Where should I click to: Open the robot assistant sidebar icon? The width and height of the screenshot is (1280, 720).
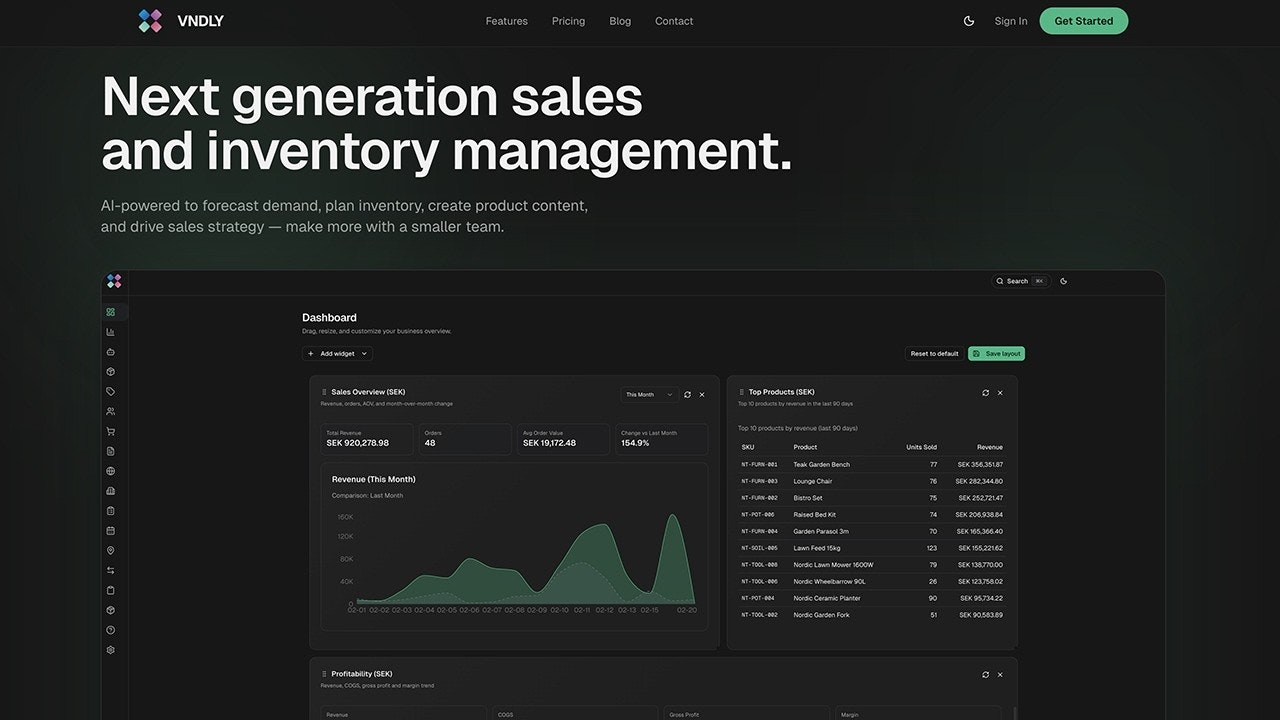pos(111,352)
